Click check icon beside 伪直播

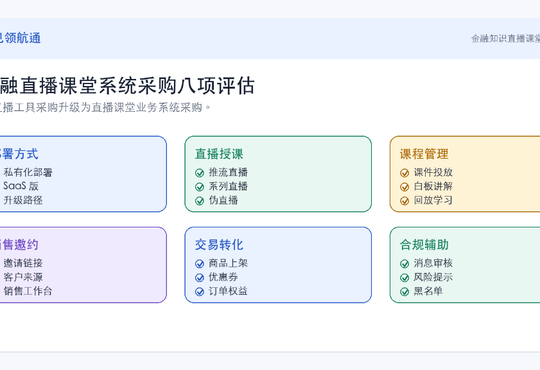click(x=200, y=201)
